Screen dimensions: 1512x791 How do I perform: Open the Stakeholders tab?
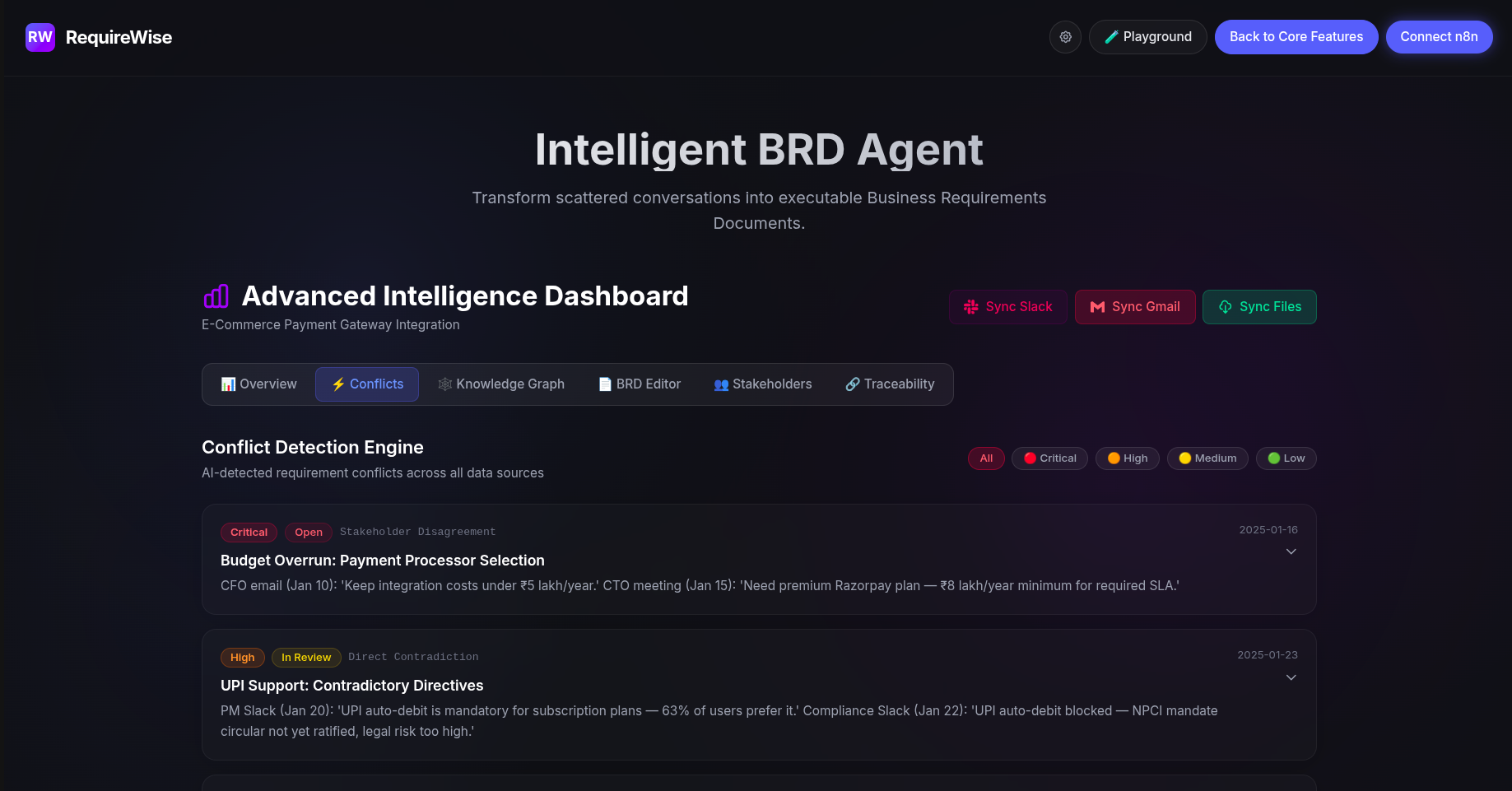point(762,384)
